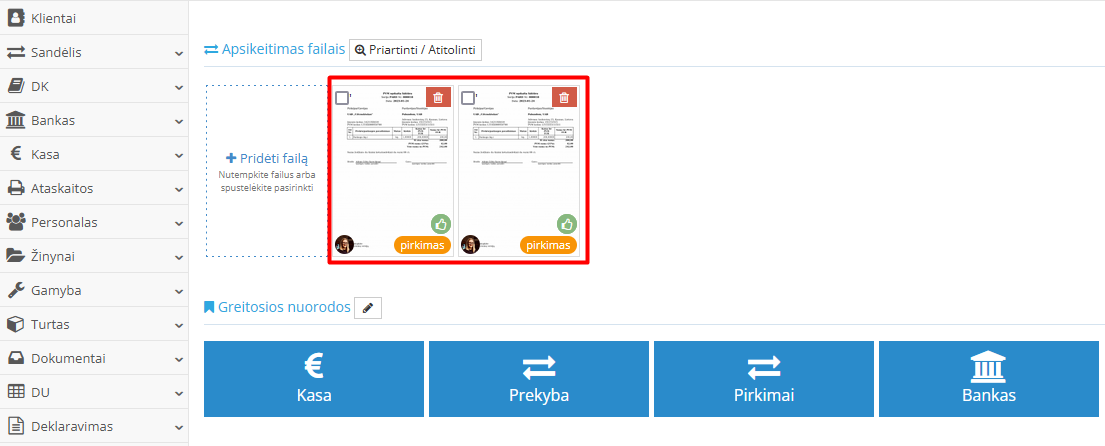Screen dimensions: 1105x446
Task: Click orange pirkimas tag on first document
Action: point(422,245)
